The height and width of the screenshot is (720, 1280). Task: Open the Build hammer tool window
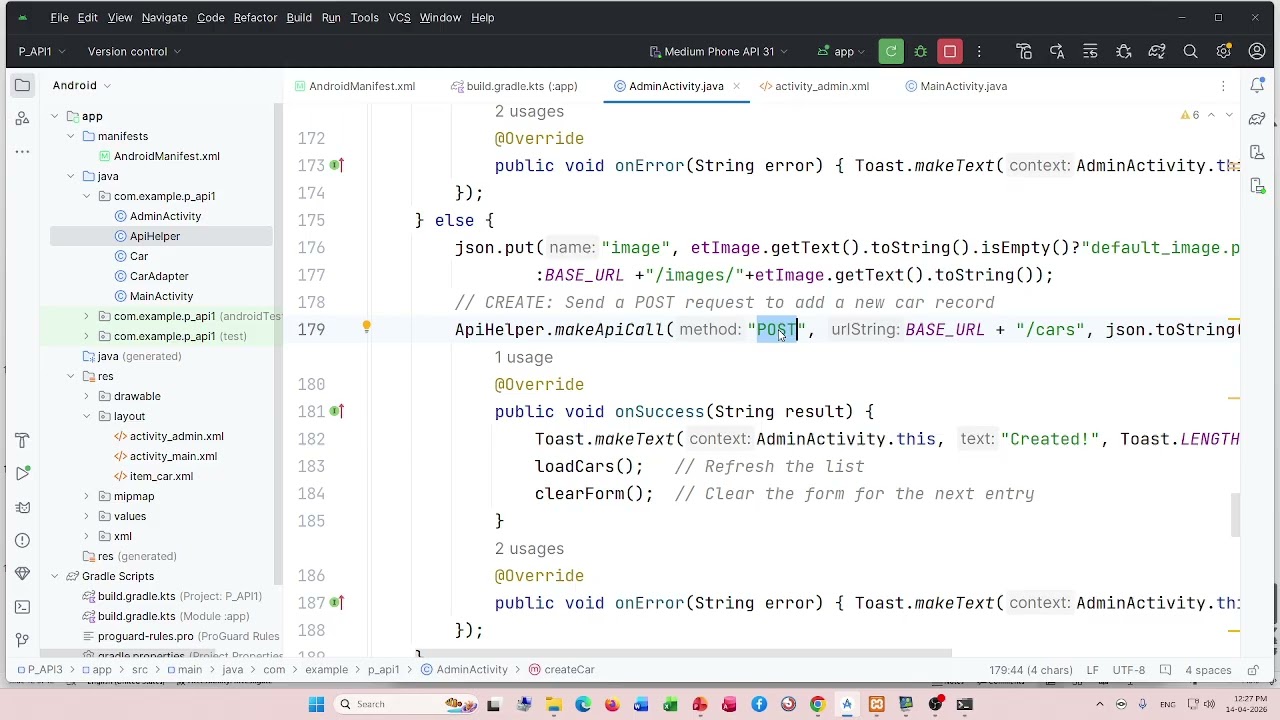coord(22,440)
